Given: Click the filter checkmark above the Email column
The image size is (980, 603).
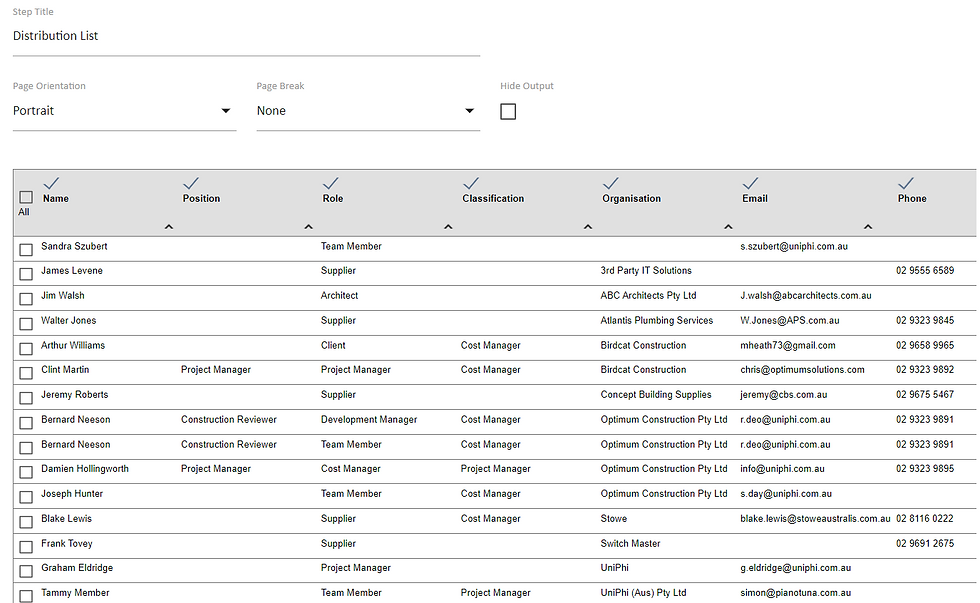Looking at the screenshot, I should click(751, 181).
